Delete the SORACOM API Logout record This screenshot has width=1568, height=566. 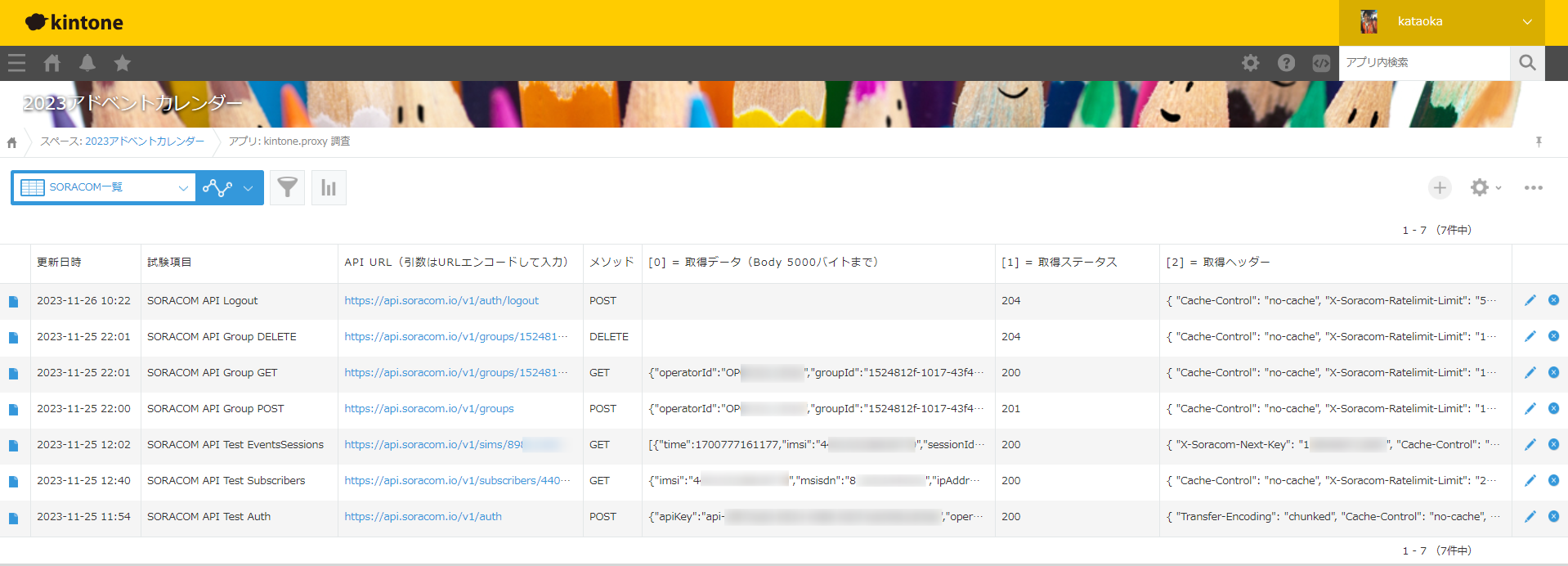(x=1553, y=300)
